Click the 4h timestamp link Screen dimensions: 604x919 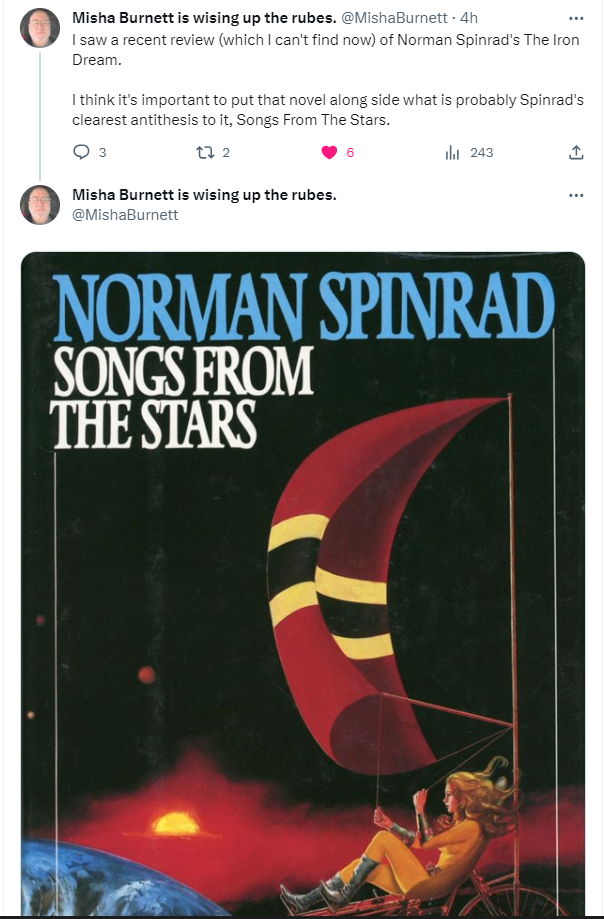coord(469,18)
